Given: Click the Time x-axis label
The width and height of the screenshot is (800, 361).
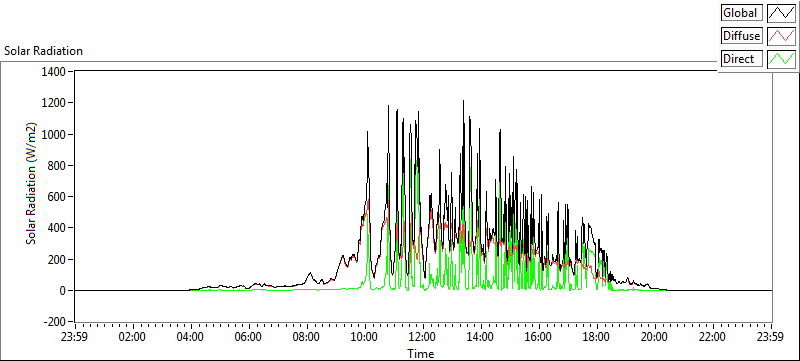Looking at the screenshot, I should (421, 353).
